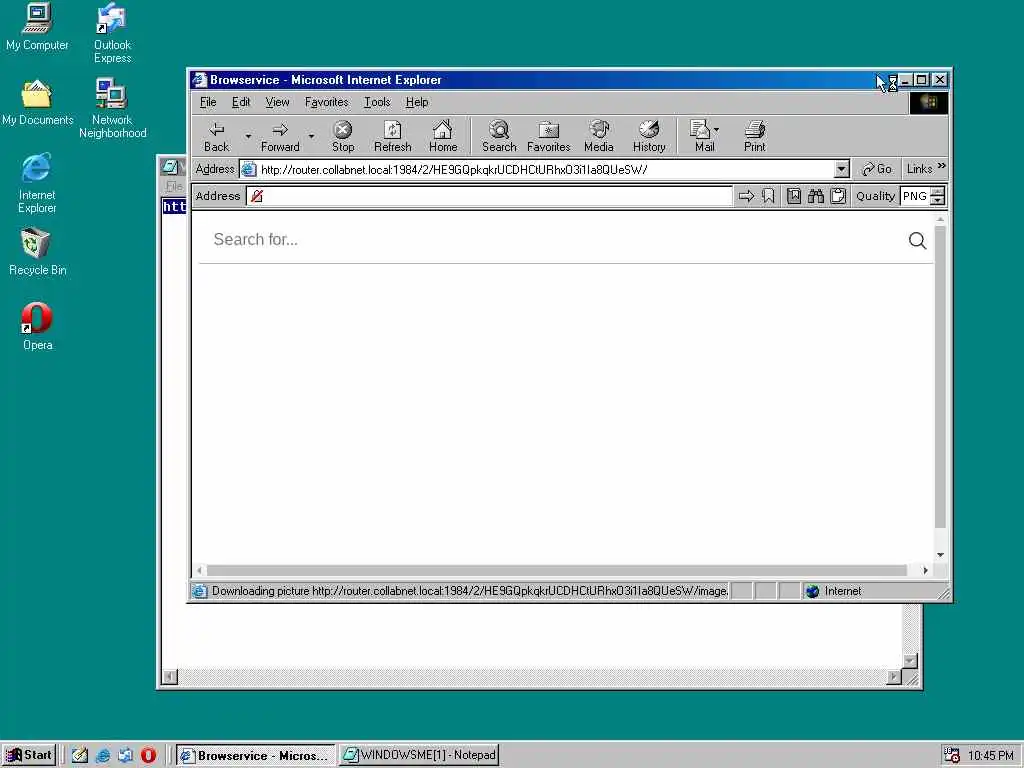Stop the page loading

pyautogui.click(x=343, y=137)
